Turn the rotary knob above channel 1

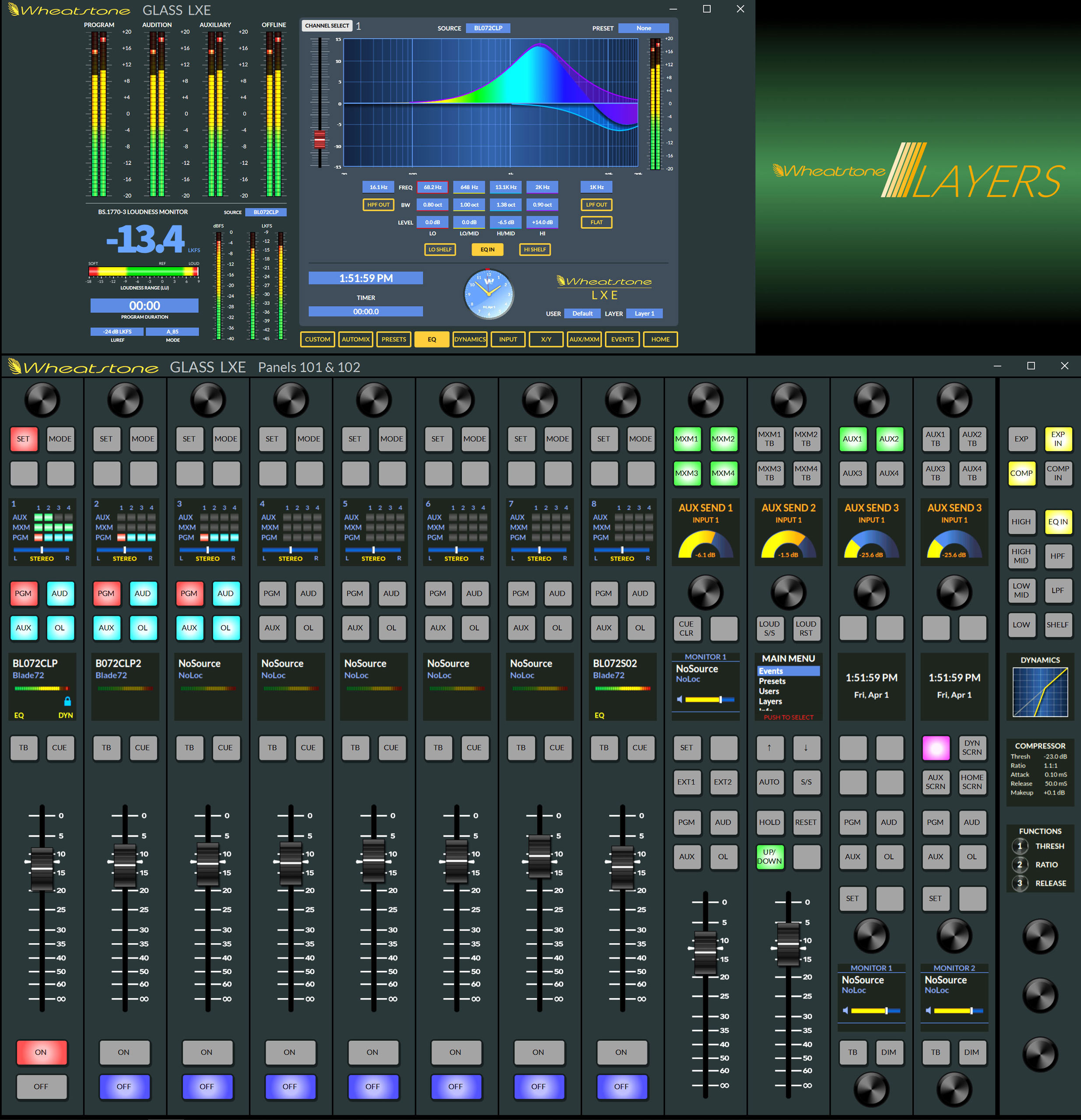(42, 399)
